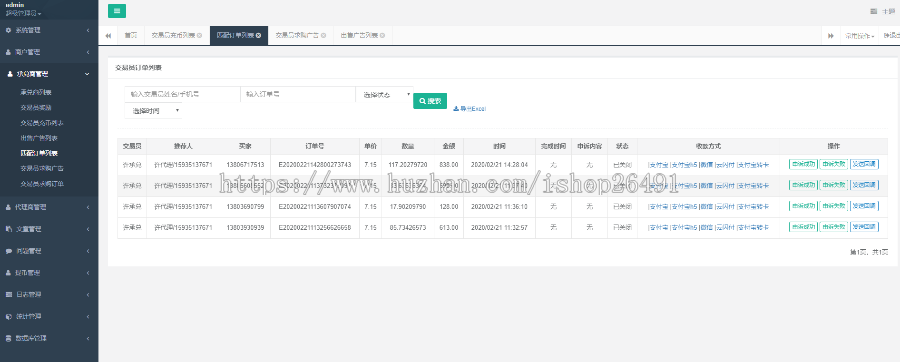Switch to the 交易员充币列表 tab
900x362 pixels.
tap(172, 36)
